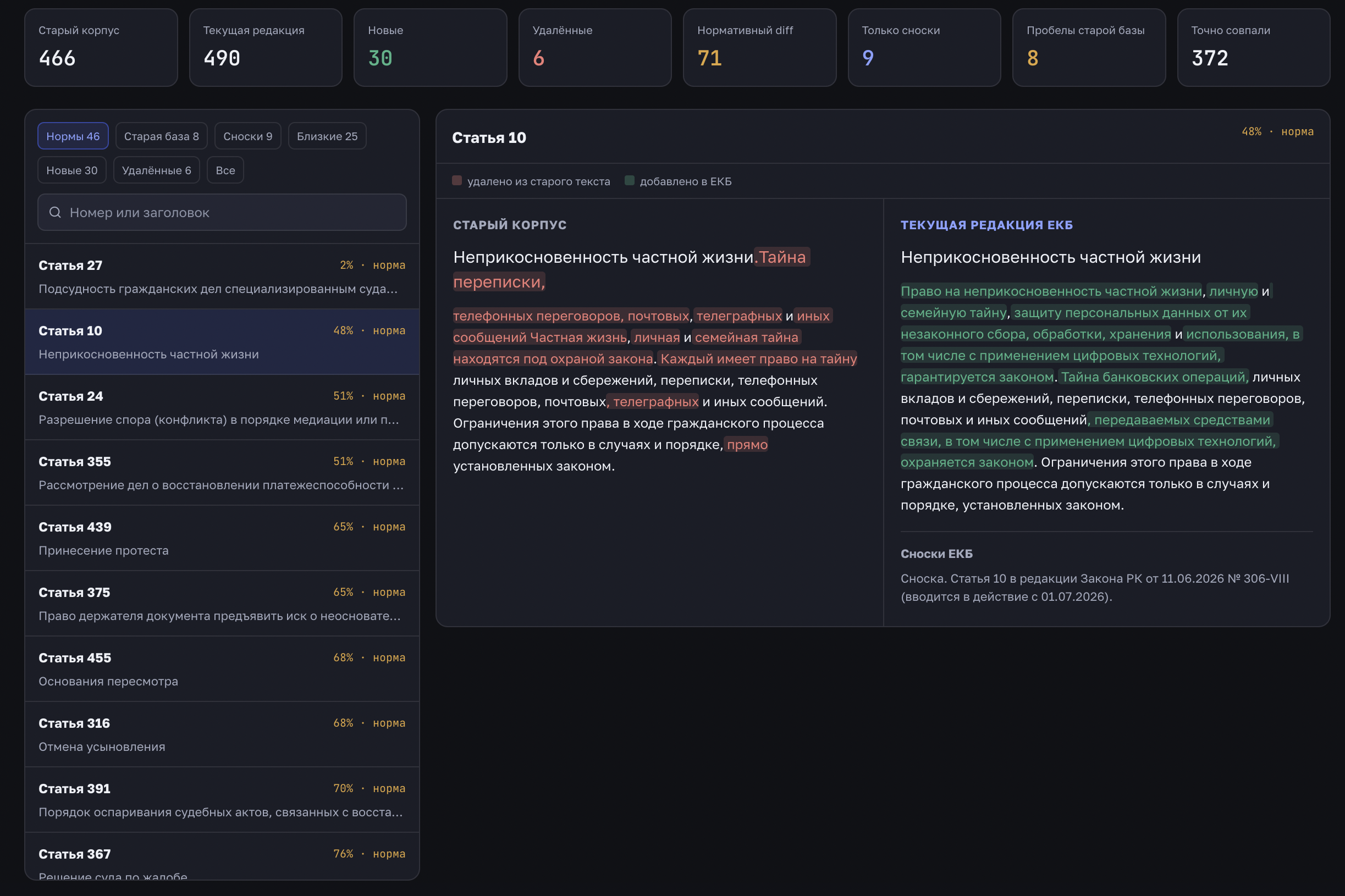Select Статья 24 about mediation
The width and height of the screenshot is (1345, 896).
tap(222, 407)
